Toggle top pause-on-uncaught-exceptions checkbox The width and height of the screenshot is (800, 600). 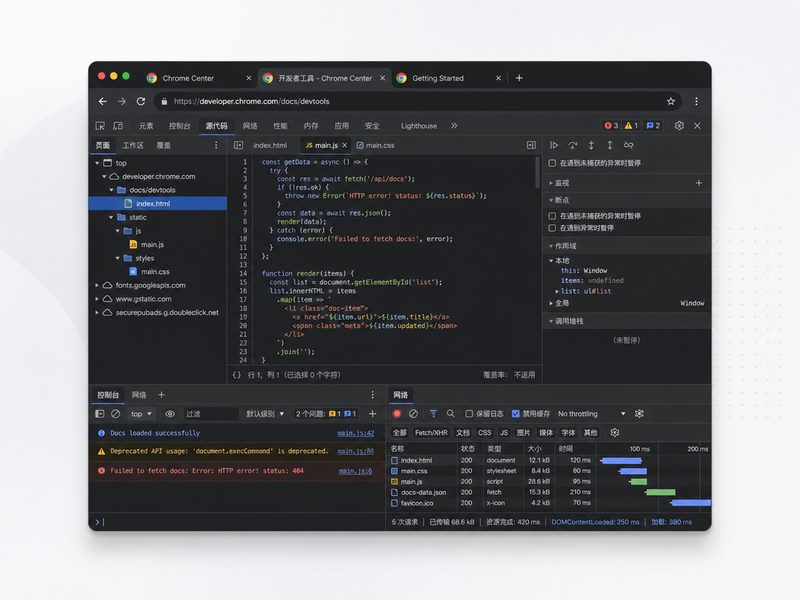(552, 163)
